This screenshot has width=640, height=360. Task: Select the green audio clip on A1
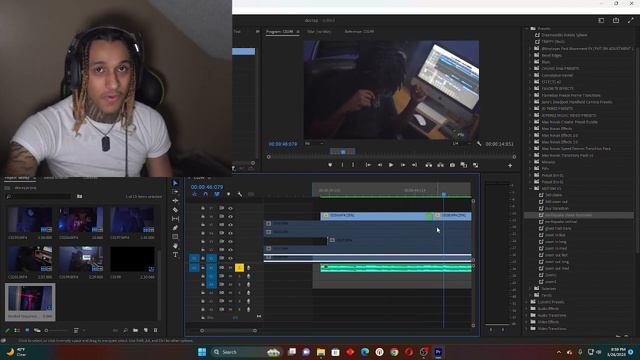point(396,268)
